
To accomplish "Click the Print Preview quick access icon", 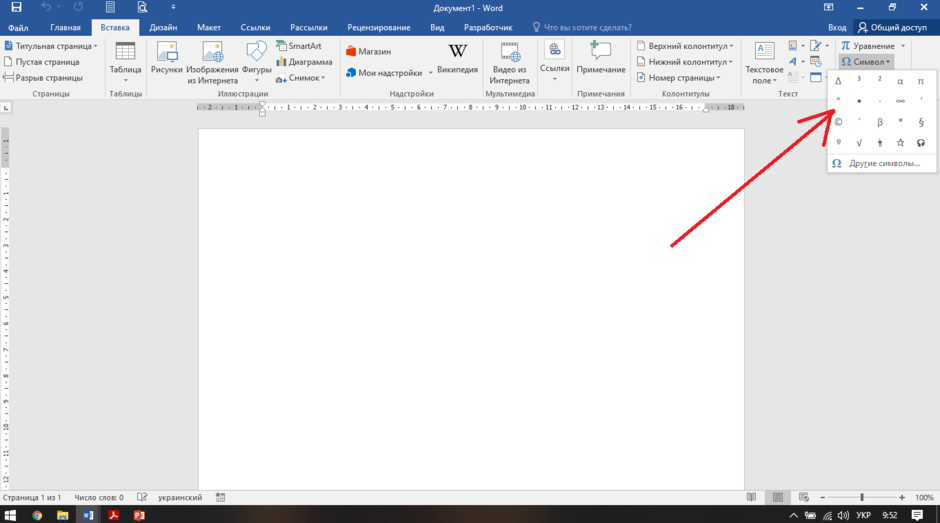I will click(x=142, y=8).
